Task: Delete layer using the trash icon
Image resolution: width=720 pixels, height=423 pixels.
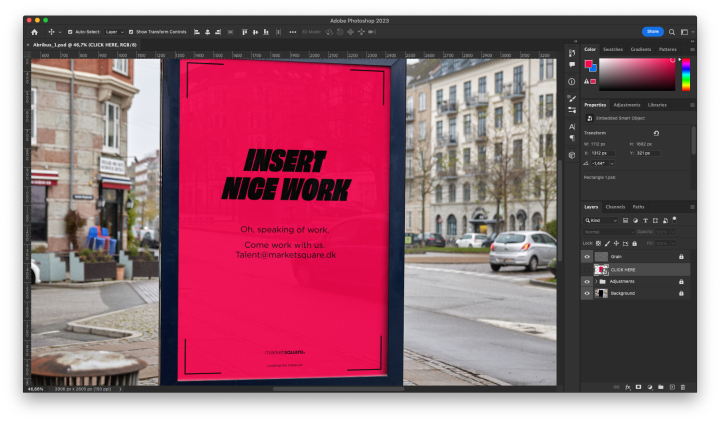Action: coord(683,387)
